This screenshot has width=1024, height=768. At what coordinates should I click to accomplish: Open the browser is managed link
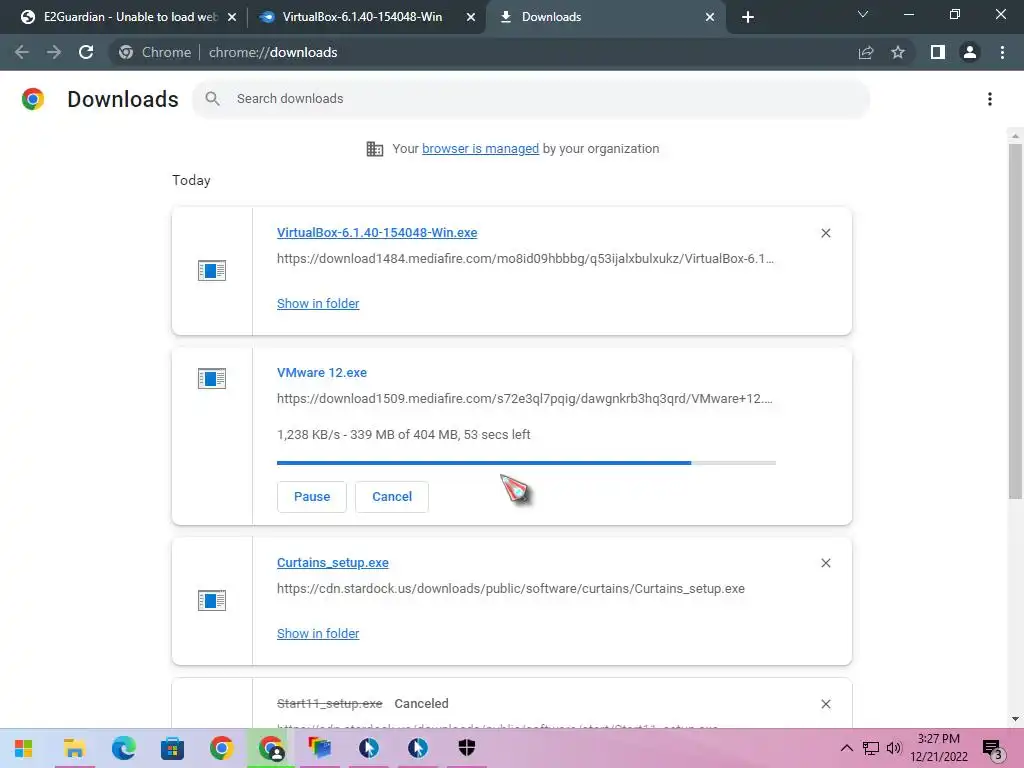[480, 148]
